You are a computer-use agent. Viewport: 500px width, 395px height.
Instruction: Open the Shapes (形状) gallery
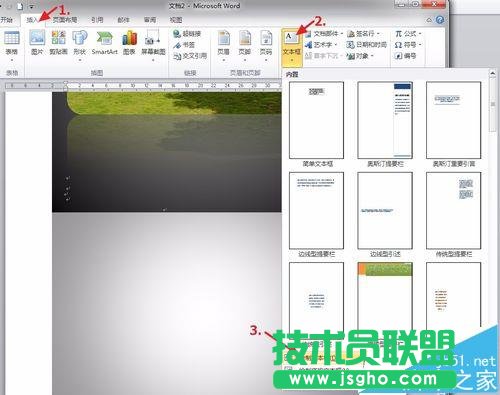pyautogui.click(x=80, y=45)
